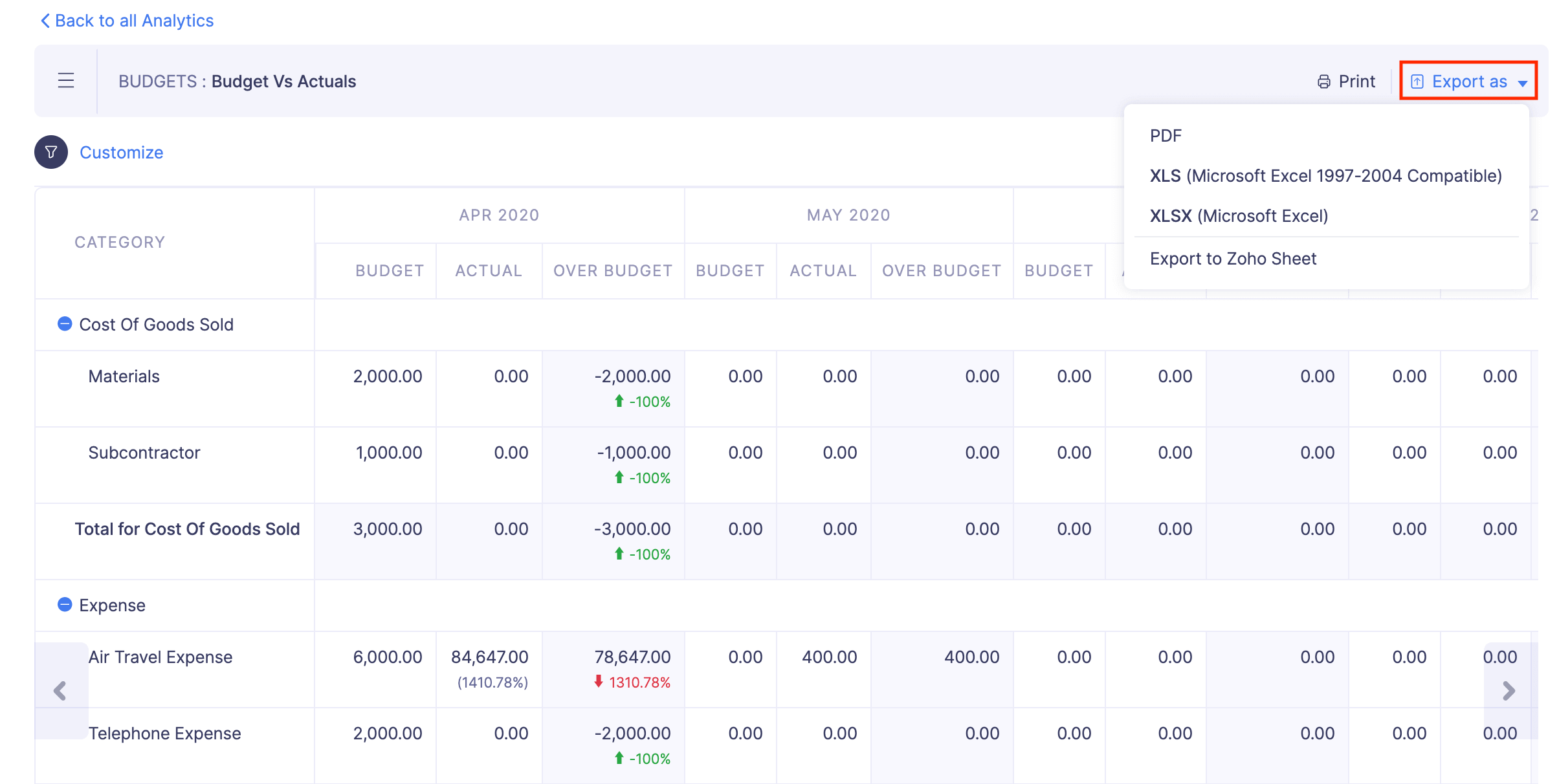Screen dimensions: 1559x784
Task: Choose Export to Zoho Sheet
Action: click(1233, 258)
